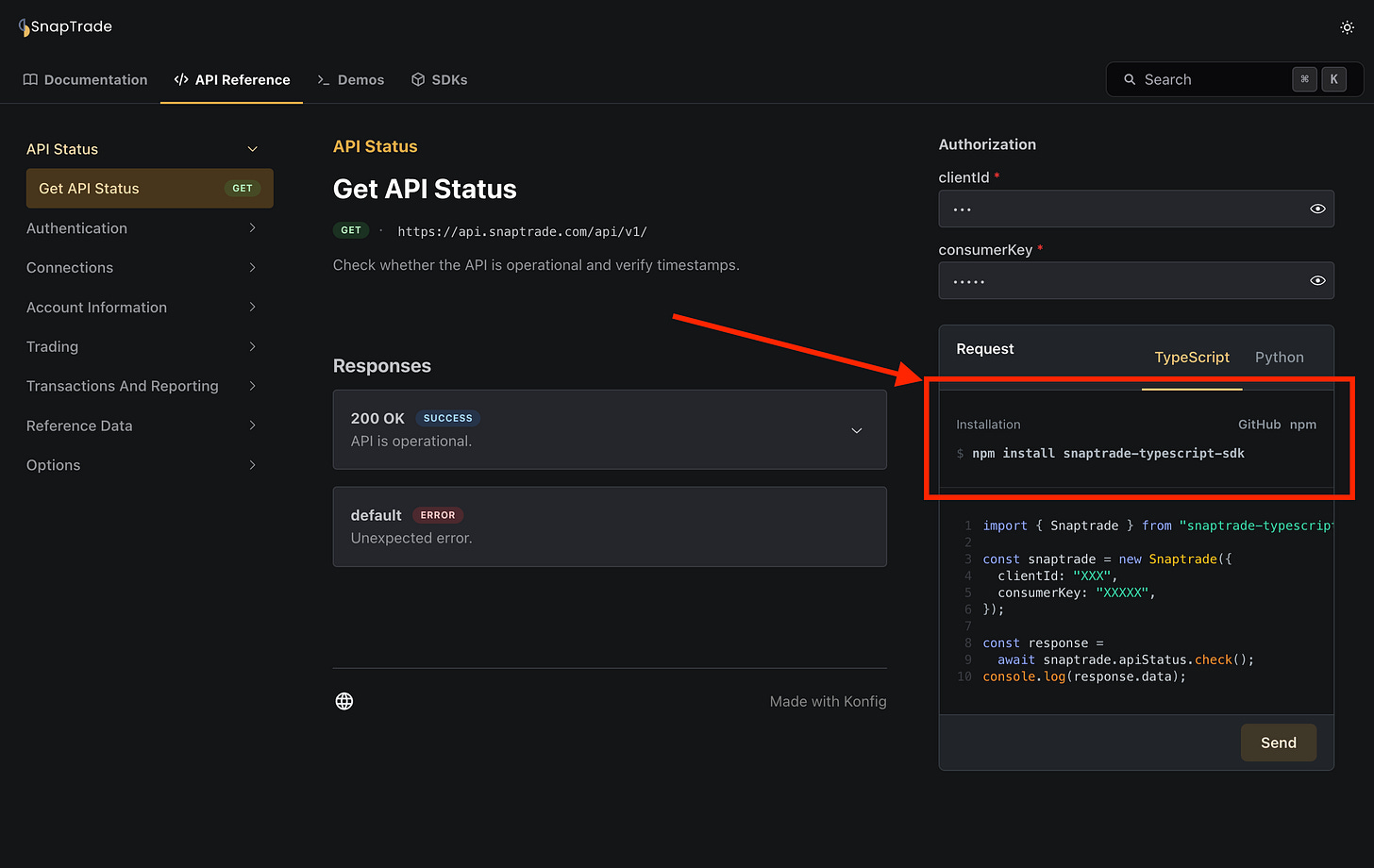Send the API request

click(x=1278, y=743)
